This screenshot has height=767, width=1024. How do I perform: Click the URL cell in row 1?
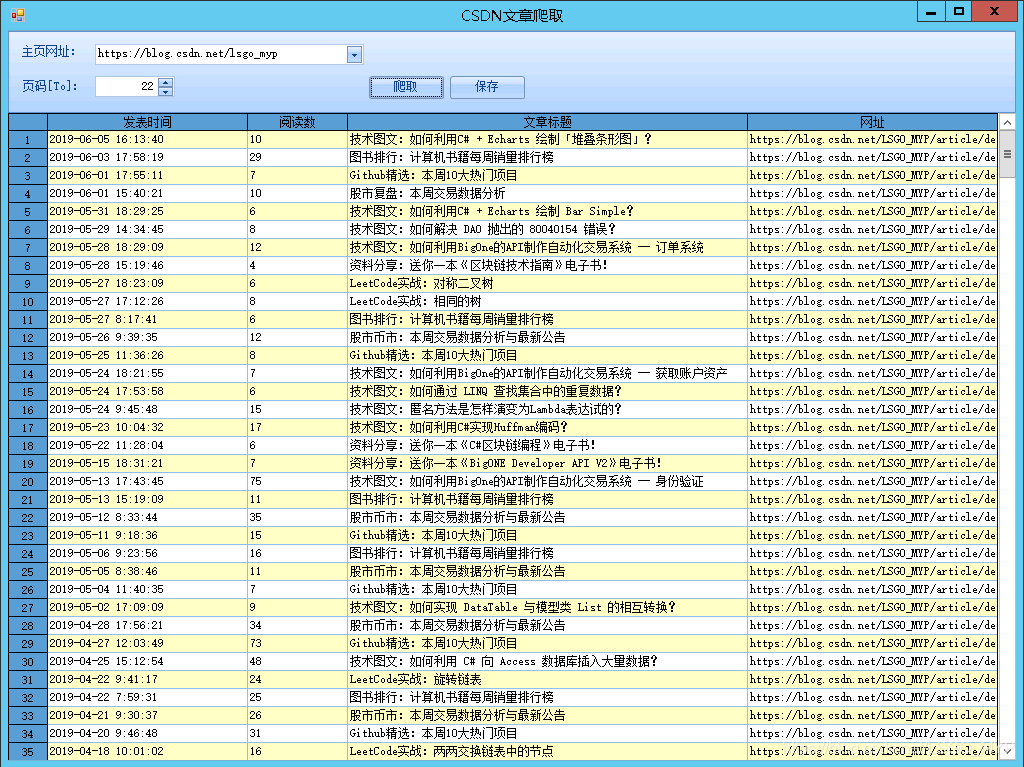(872, 139)
